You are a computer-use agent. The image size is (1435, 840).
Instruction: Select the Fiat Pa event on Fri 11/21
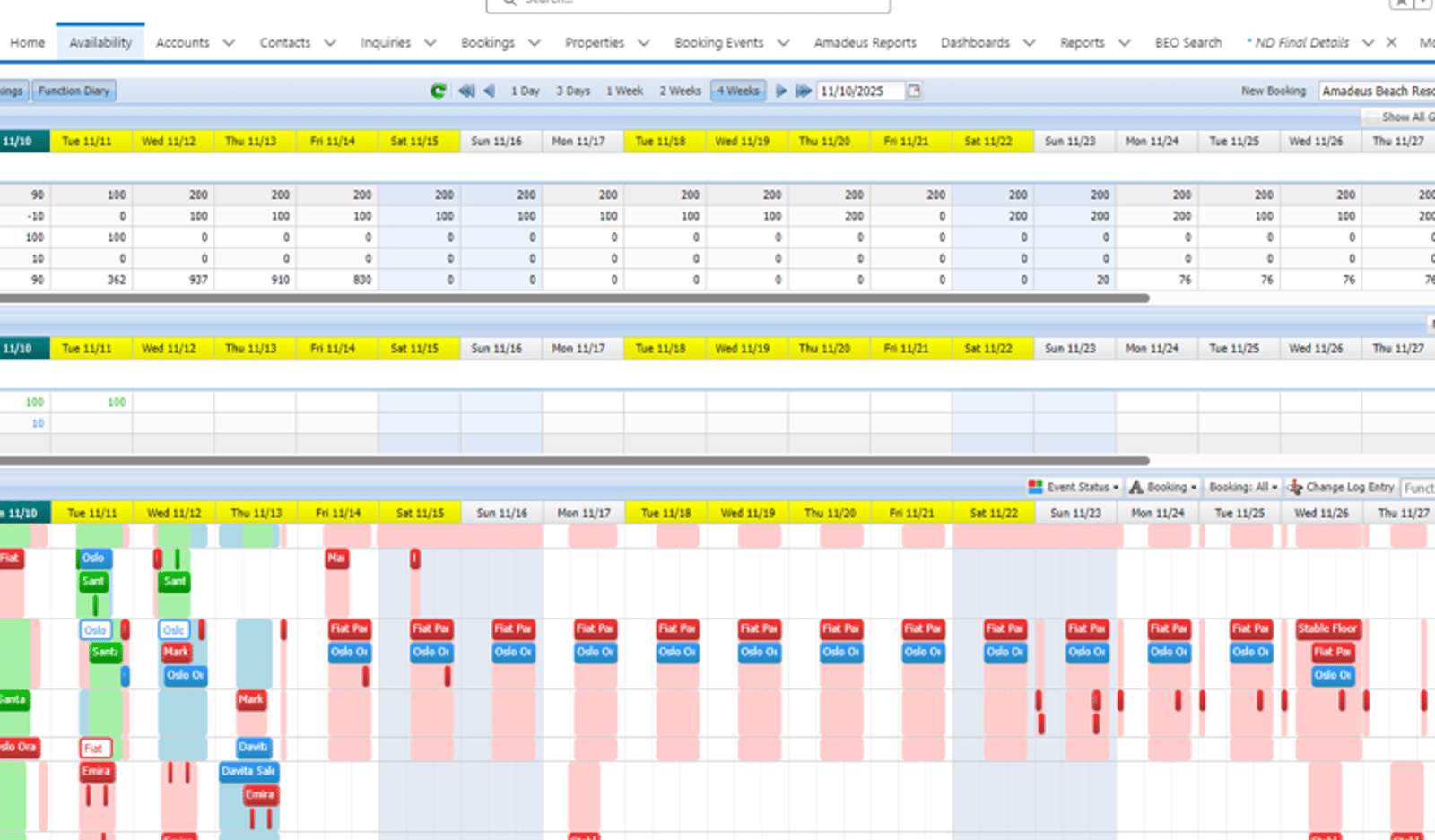[x=923, y=628]
